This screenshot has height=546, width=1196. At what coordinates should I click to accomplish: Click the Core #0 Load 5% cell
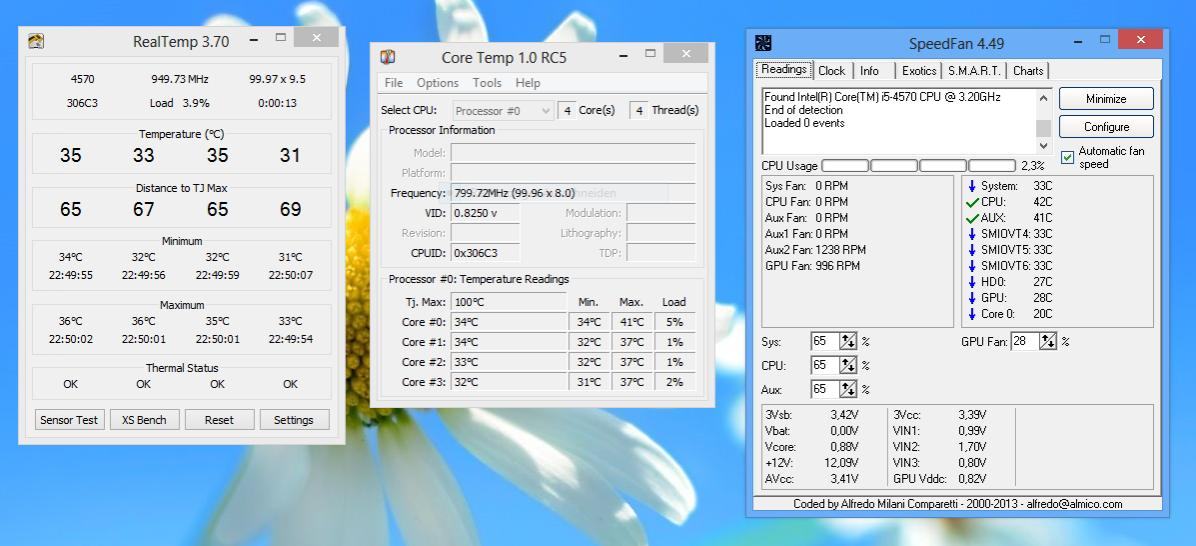(x=674, y=322)
